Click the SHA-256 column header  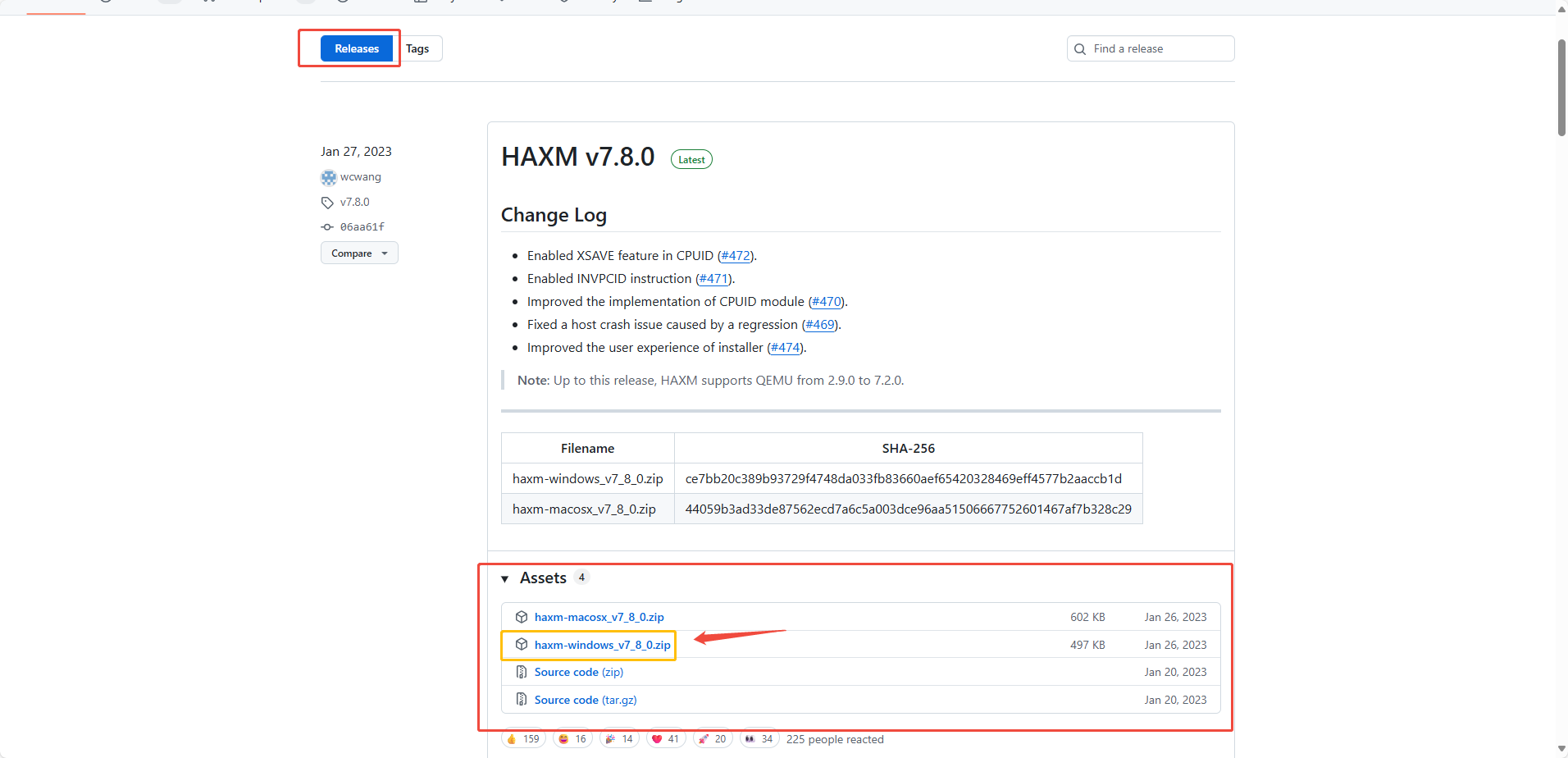tap(909, 449)
